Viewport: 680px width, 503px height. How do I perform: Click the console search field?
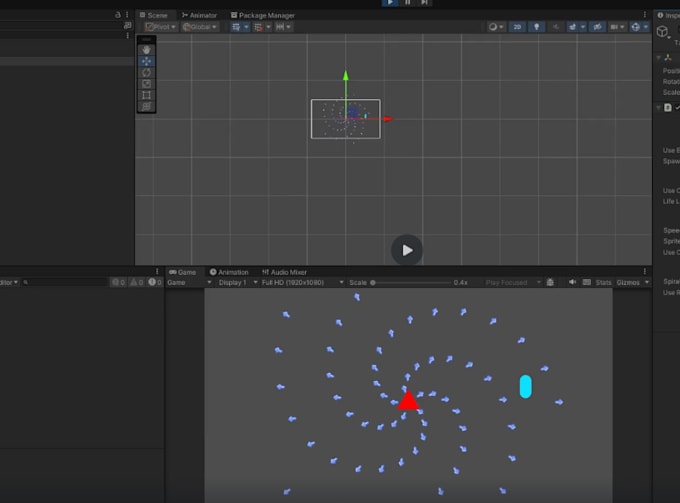[64, 282]
